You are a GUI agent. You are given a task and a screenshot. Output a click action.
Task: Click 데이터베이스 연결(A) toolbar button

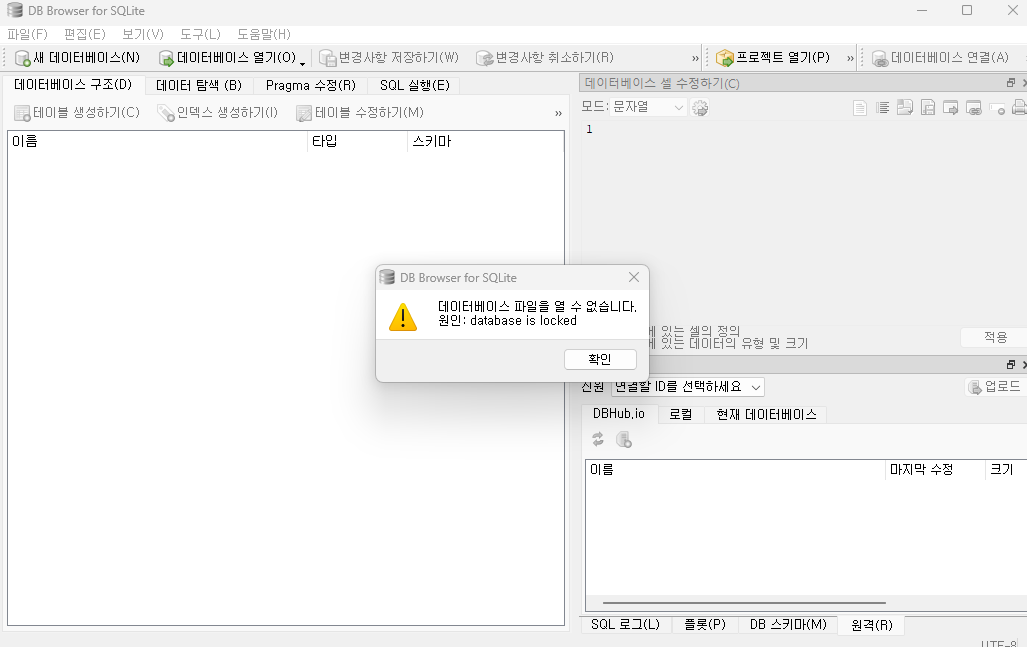pyautogui.click(x=940, y=58)
